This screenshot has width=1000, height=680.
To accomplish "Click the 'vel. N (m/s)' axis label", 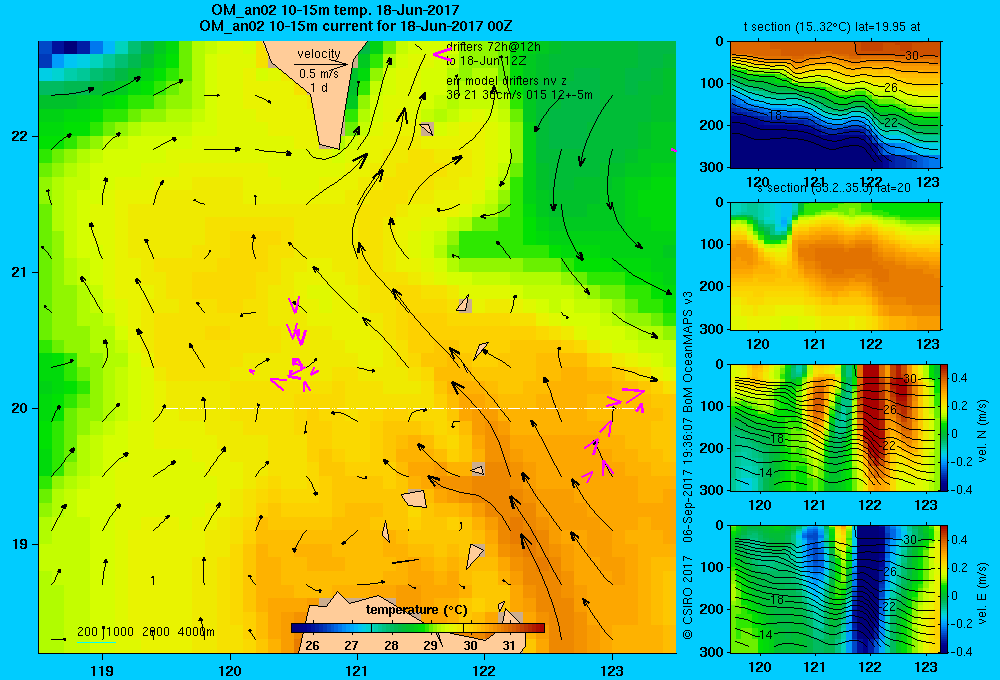I will click(x=983, y=431).
